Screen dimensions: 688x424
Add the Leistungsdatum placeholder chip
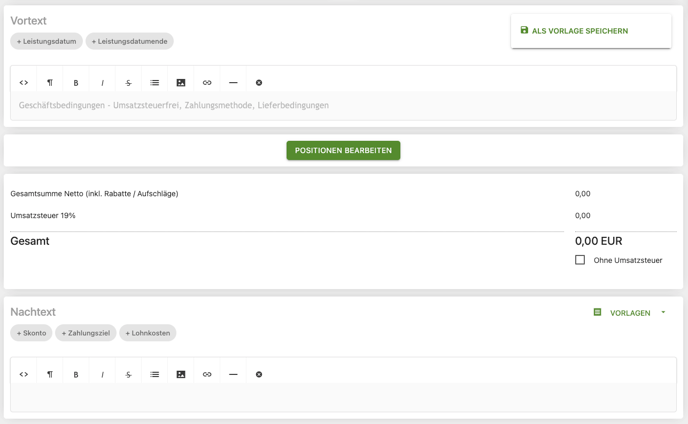(x=46, y=41)
